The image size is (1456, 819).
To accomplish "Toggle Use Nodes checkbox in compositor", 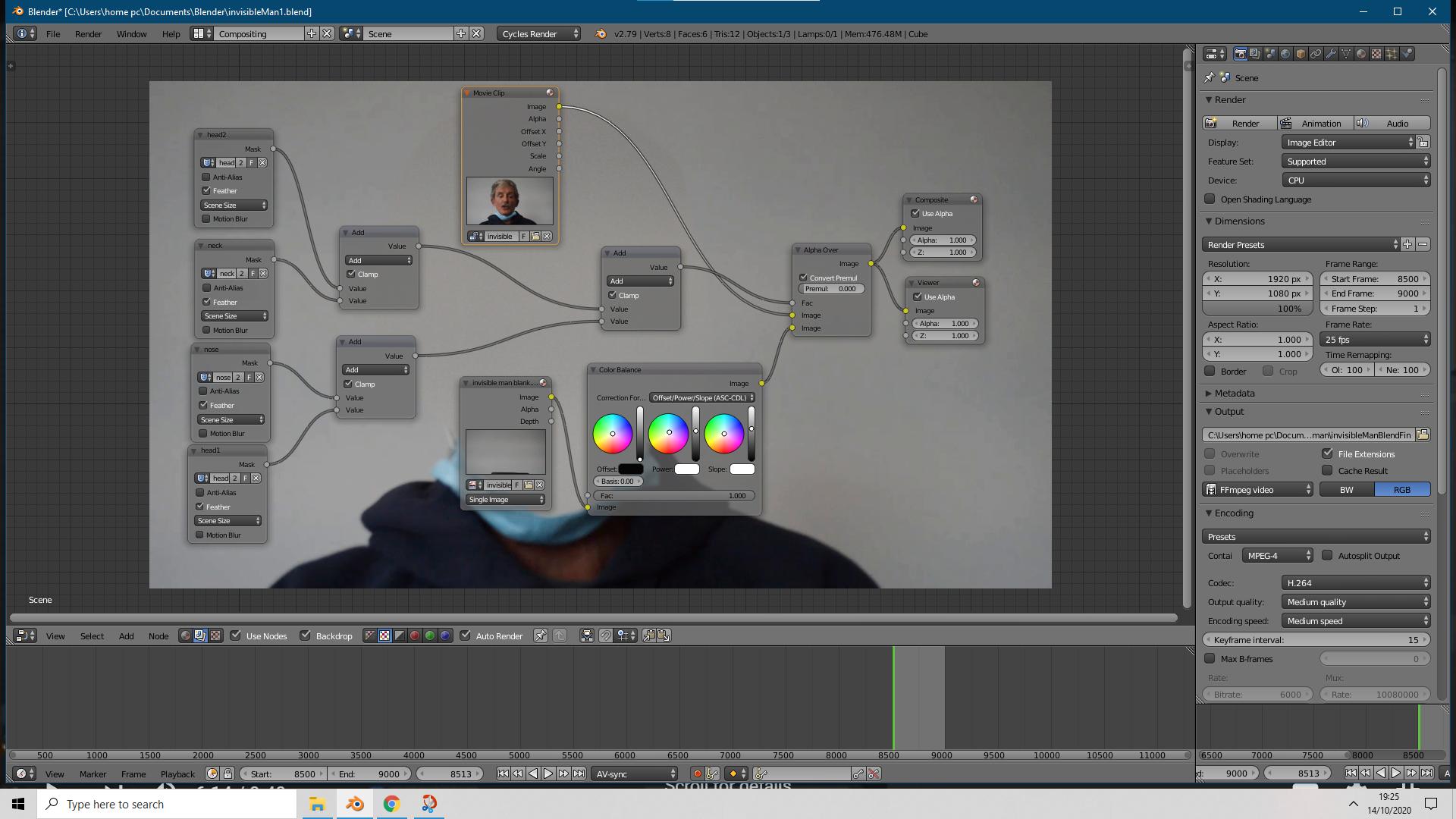I will coord(236,635).
